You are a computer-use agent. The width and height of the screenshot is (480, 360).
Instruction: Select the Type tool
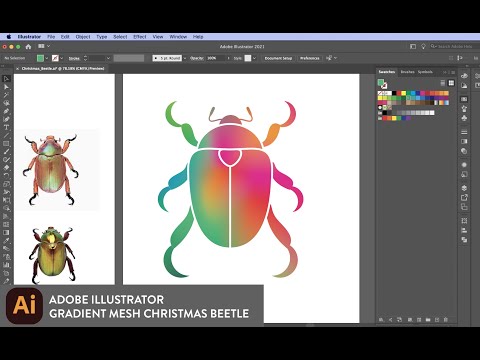(x=6, y=127)
